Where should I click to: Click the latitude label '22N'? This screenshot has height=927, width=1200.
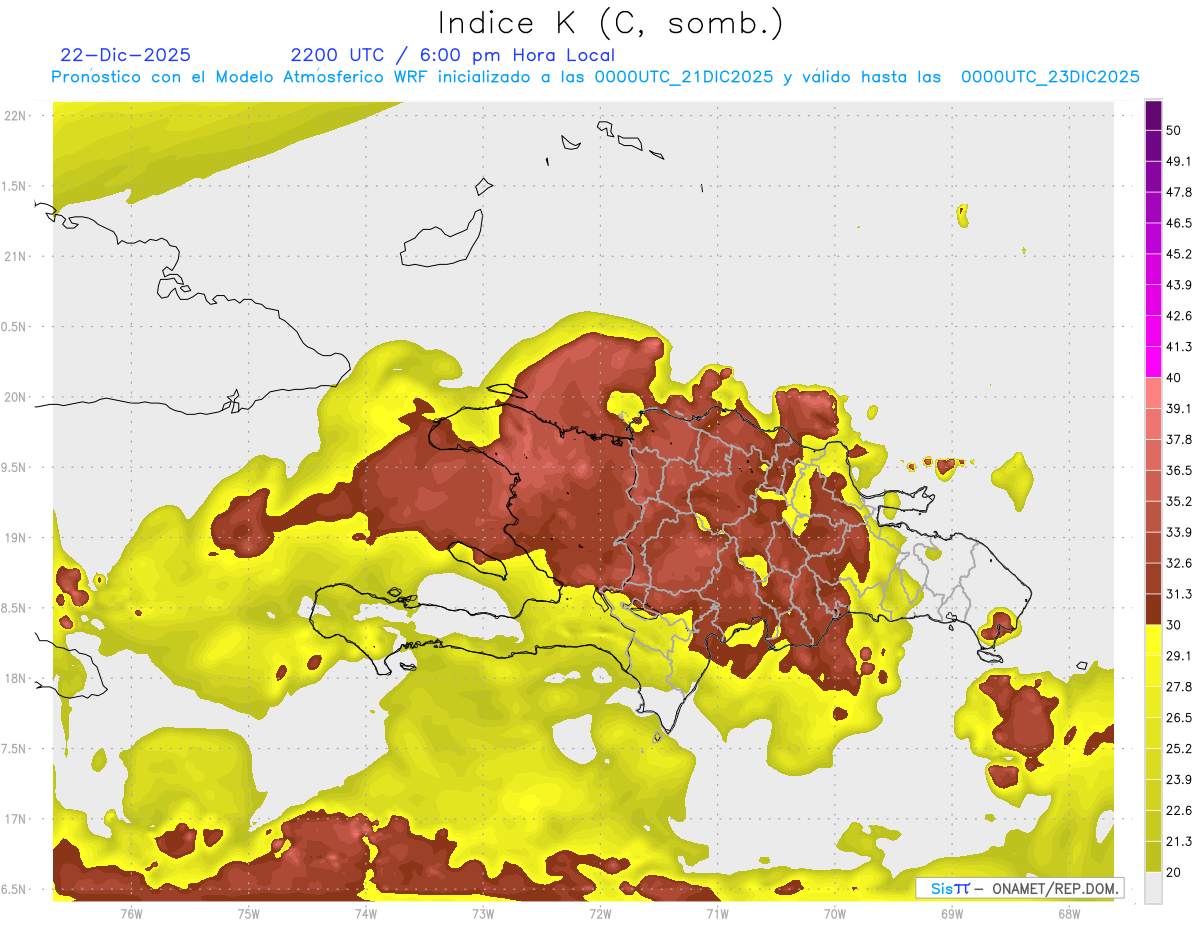tap(15, 116)
